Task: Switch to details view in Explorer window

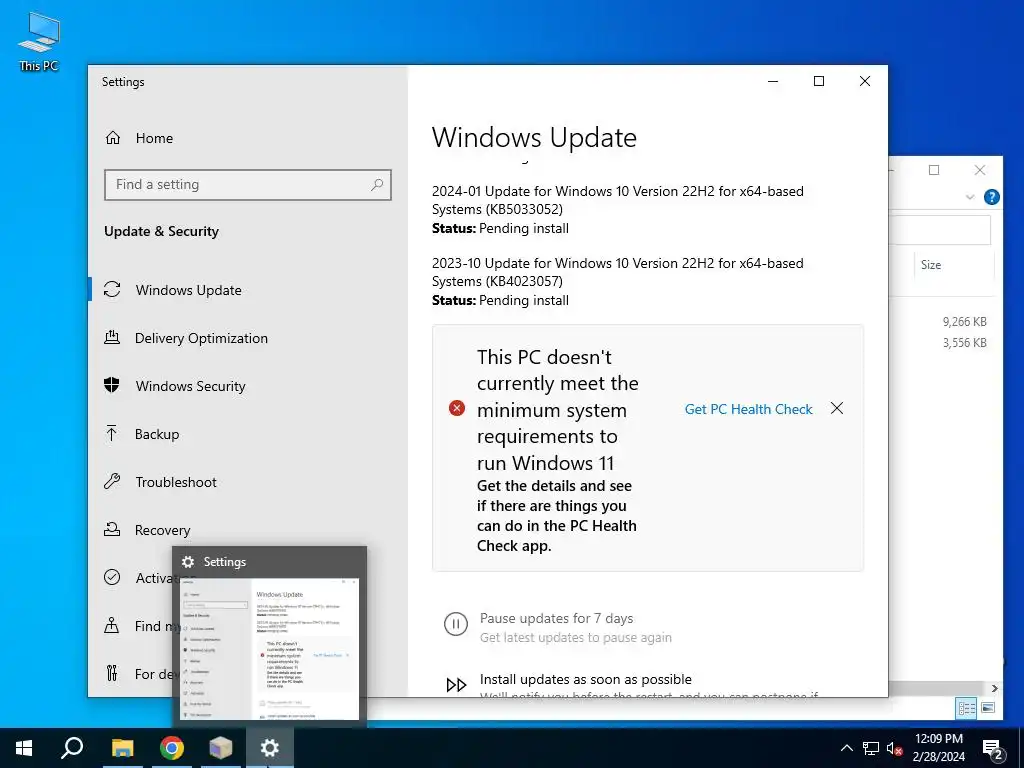Action: (967, 708)
